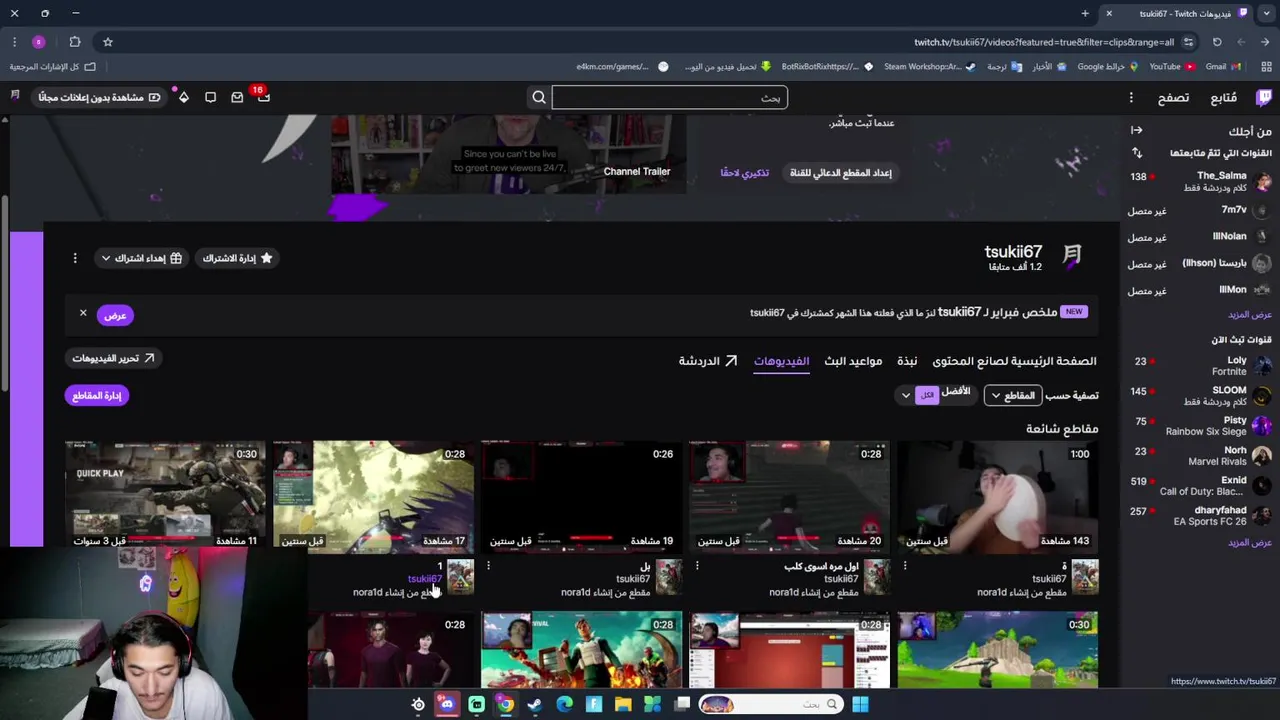Viewport: 1280px width, 720px height.
Task: Reload the page with browser refresh button
Action: (1217, 42)
